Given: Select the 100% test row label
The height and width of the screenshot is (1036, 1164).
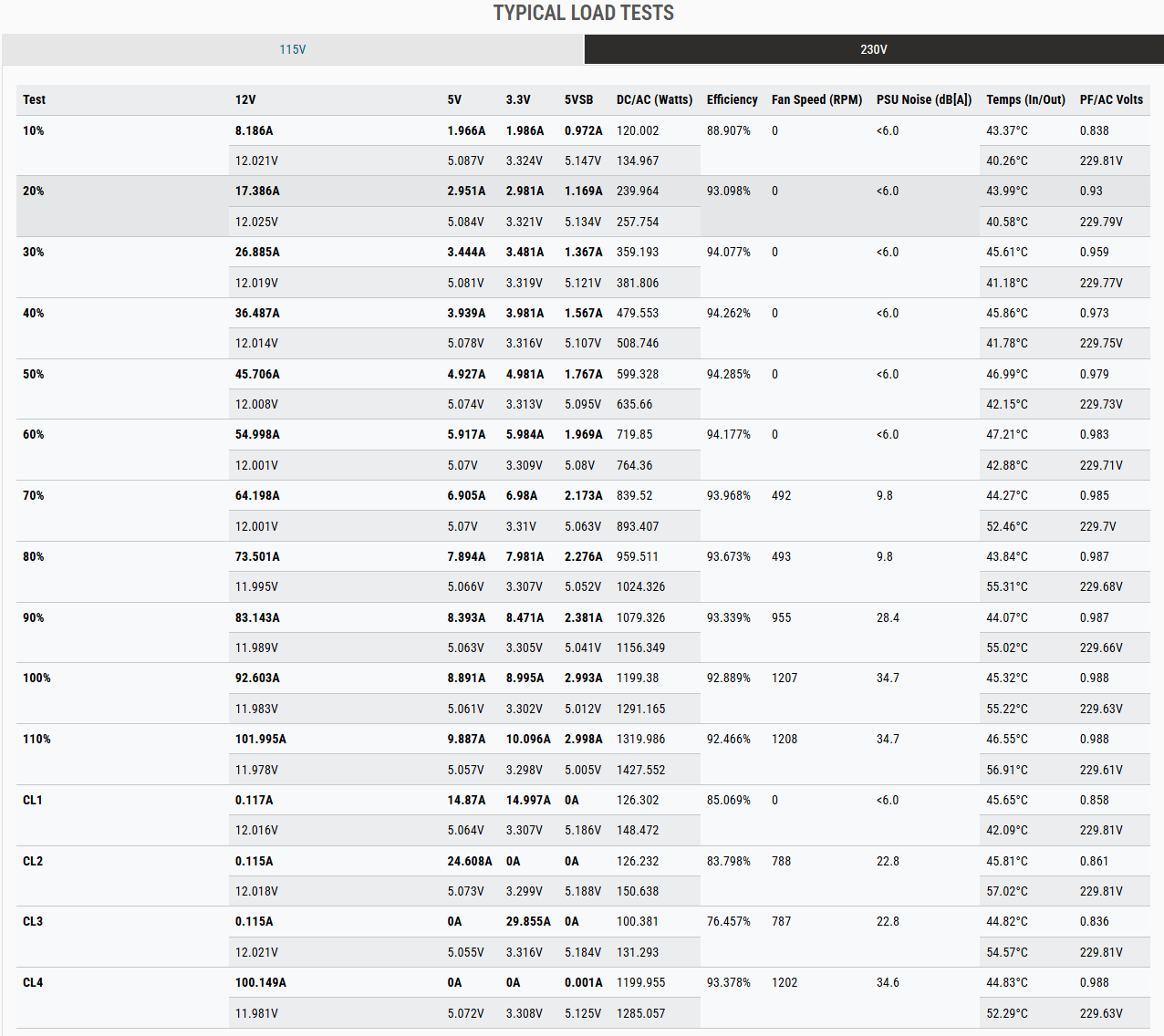Looking at the screenshot, I should tap(36, 678).
